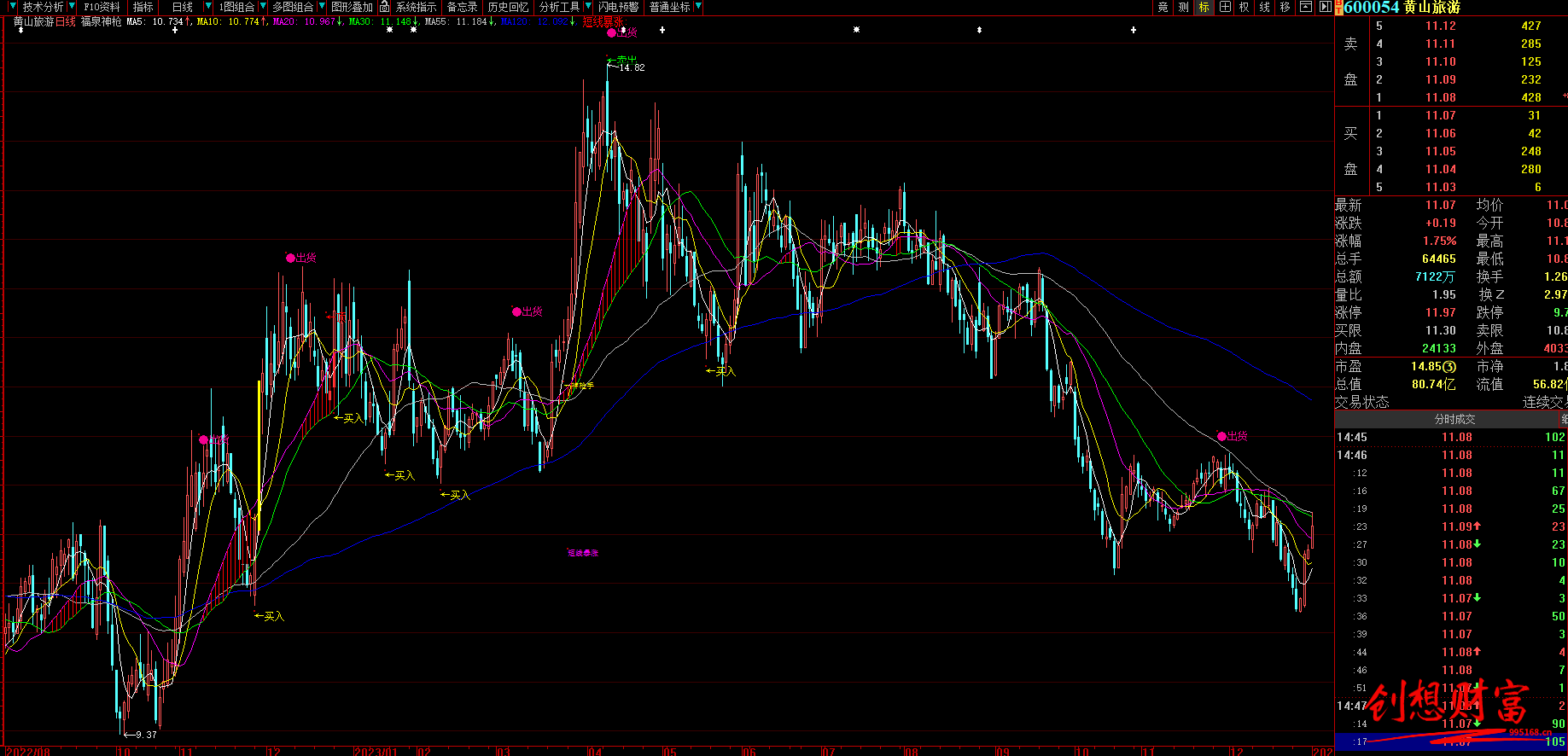Expand the dropdown arrow after 1图组合
Screen dimensions: 1568x756
click(x=263, y=7)
